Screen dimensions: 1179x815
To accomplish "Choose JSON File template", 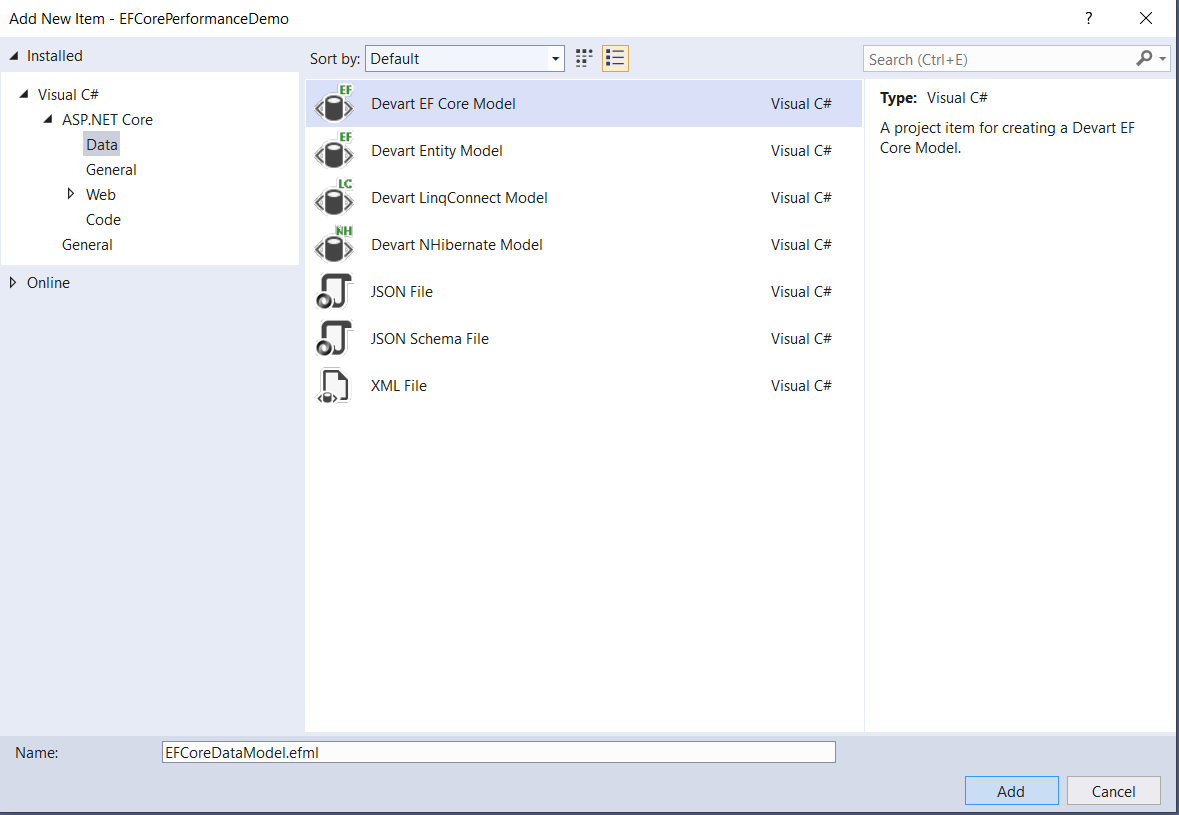I will pos(583,292).
